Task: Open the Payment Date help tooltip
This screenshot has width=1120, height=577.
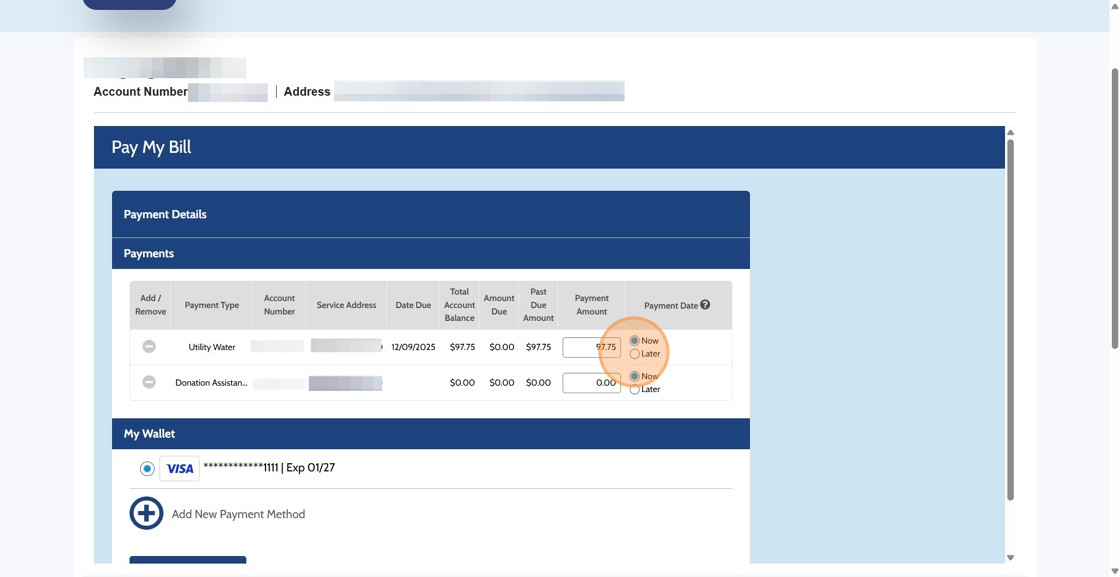Action: [x=705, y=304]
